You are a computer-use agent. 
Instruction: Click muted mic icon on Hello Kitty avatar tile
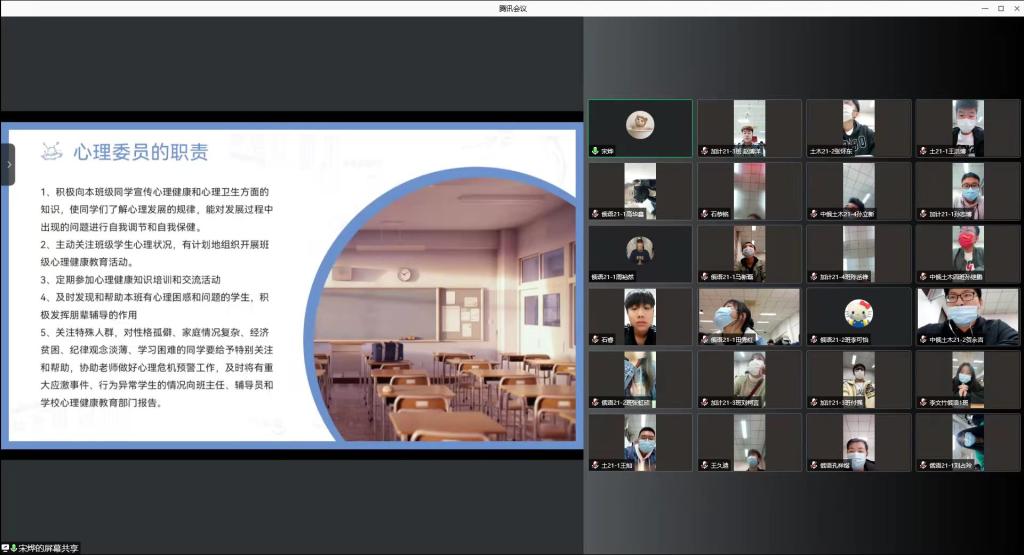(x=813, y=340)
